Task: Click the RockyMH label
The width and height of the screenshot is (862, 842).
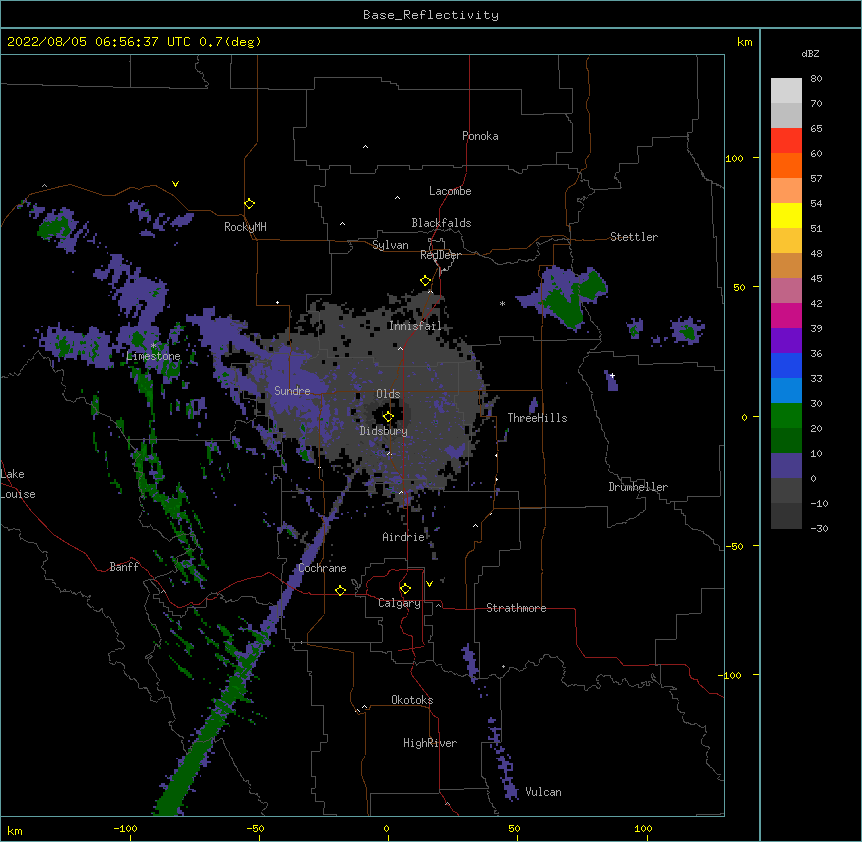Action: tap(245, 227)
